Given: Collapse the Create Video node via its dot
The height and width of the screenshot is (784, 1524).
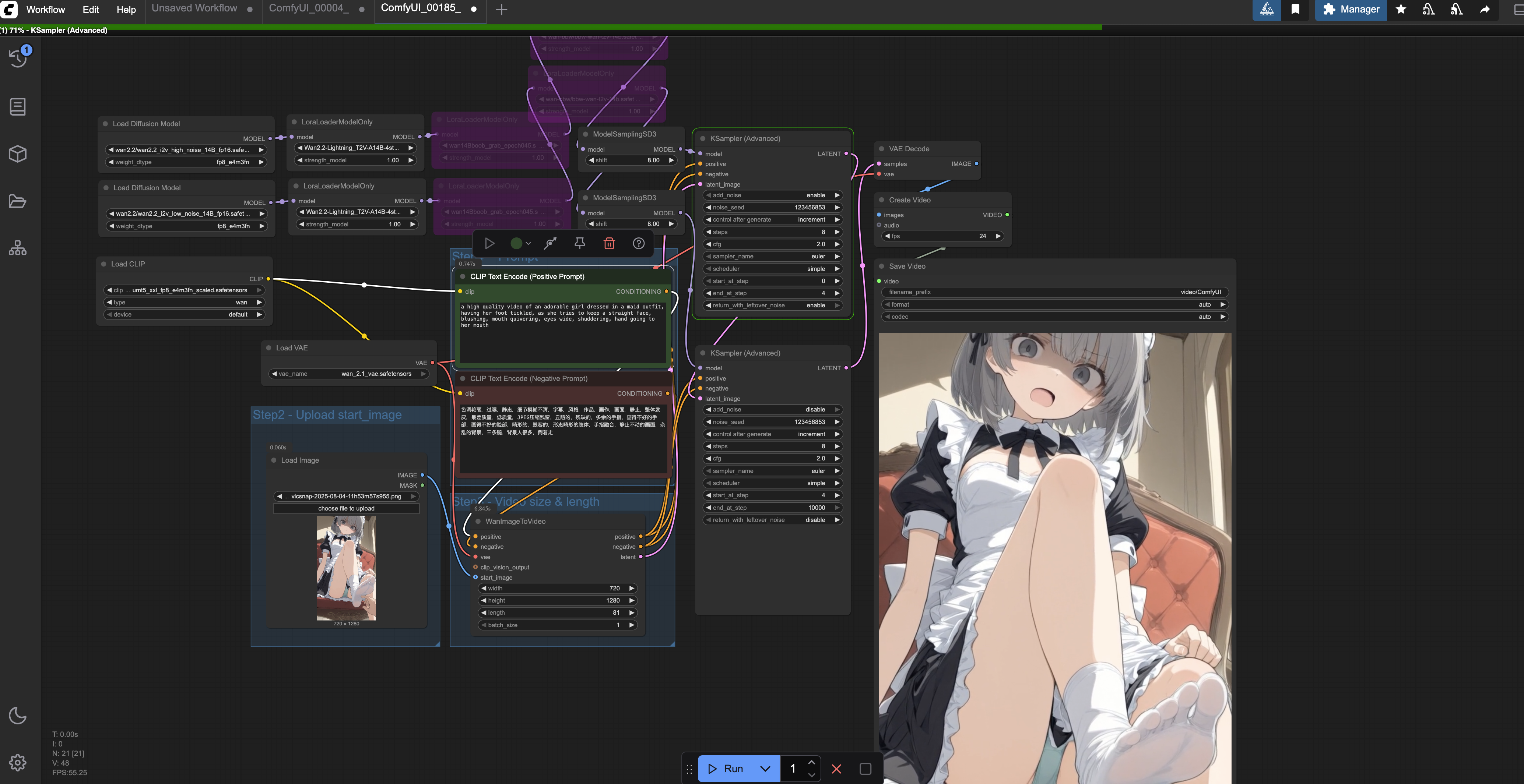Looking at the screenshot, I should [x=881, y=200].
